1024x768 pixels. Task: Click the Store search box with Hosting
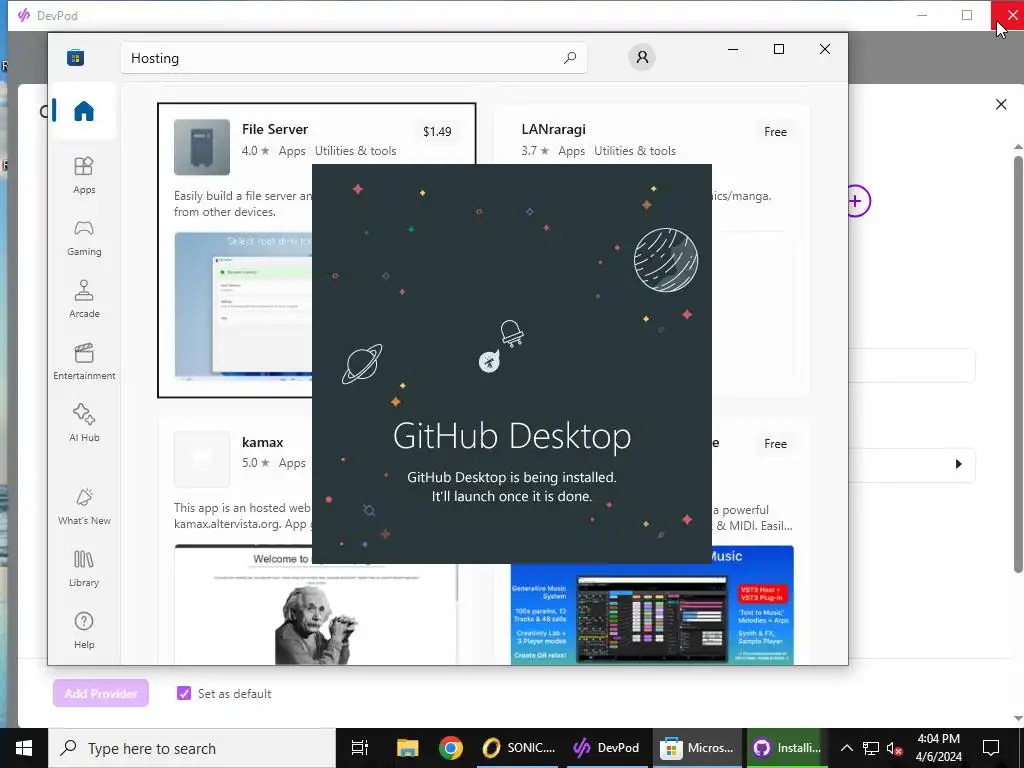coord(353,58)
